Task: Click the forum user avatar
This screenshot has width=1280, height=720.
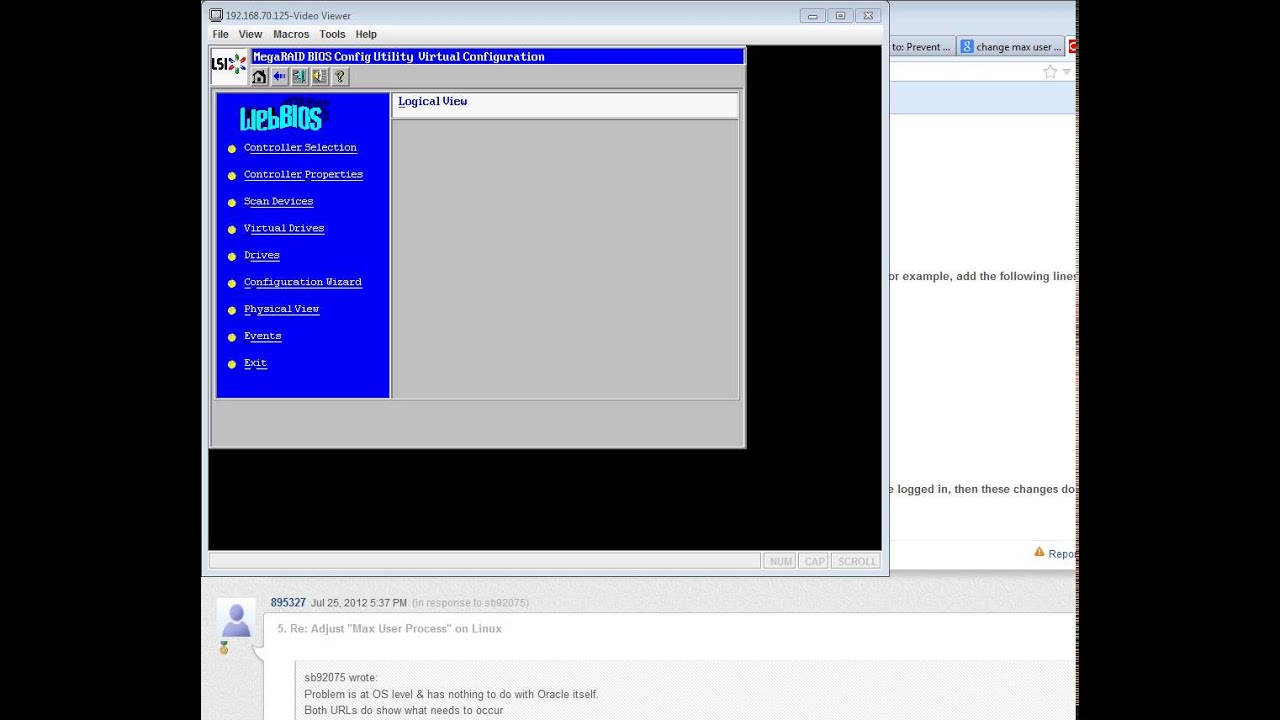Action: click(x=236, y=620)
